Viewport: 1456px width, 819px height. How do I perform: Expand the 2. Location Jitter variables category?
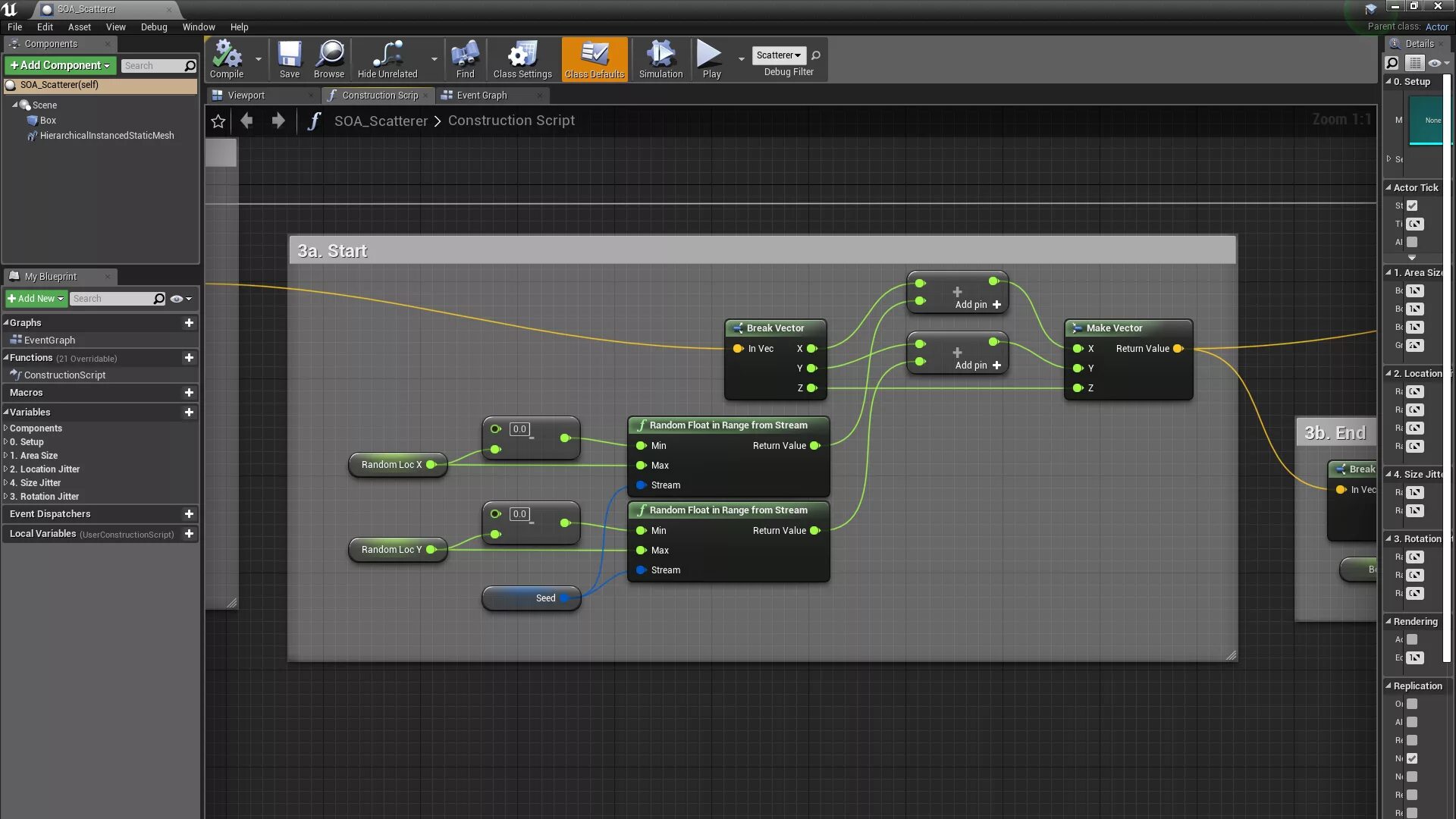pos(6,469)
